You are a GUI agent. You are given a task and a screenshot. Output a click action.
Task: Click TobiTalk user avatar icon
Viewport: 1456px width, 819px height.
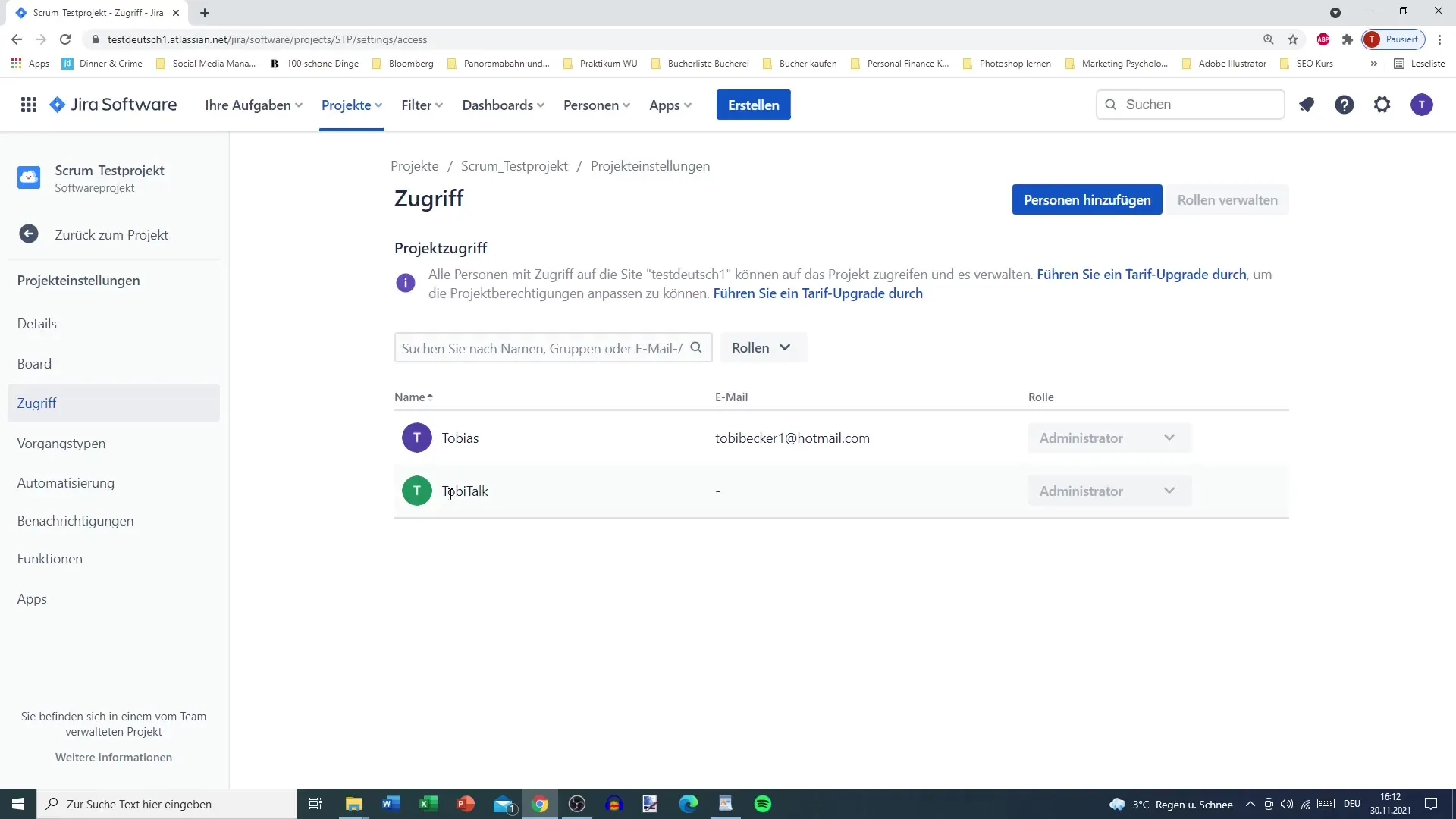pos(416,490)
